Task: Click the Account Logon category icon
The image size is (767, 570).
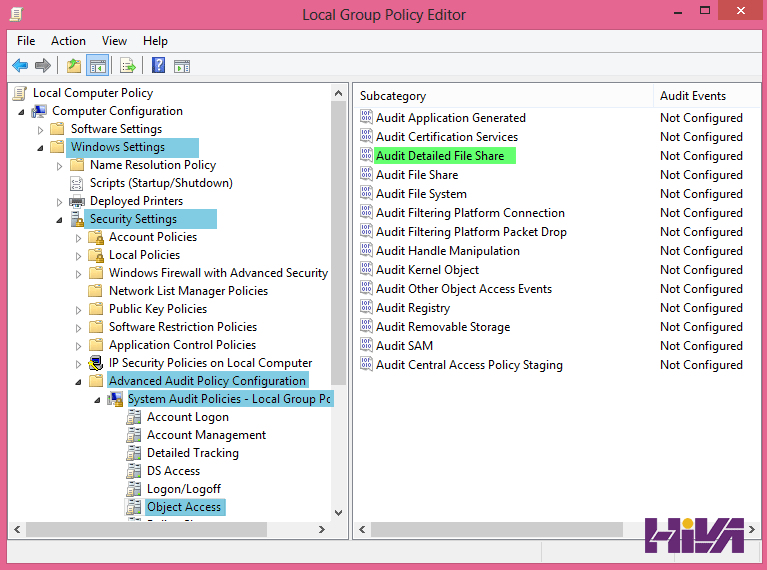Action: [134, 417]
